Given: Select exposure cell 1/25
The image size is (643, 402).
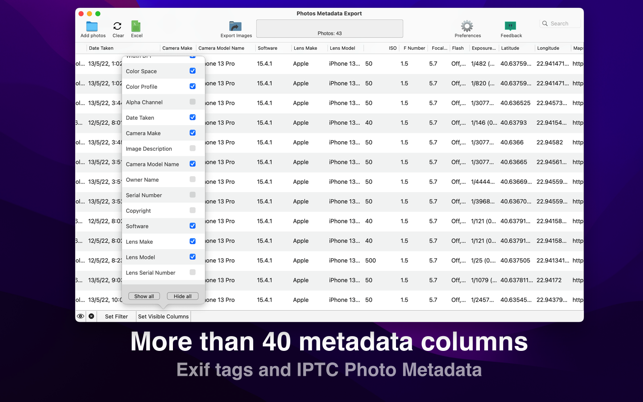Looking at the screenshot, I should coord(483,260).
